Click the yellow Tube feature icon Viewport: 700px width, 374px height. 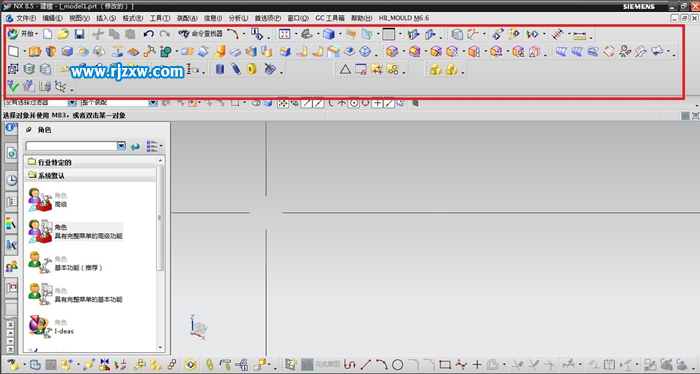pos(252,69)
